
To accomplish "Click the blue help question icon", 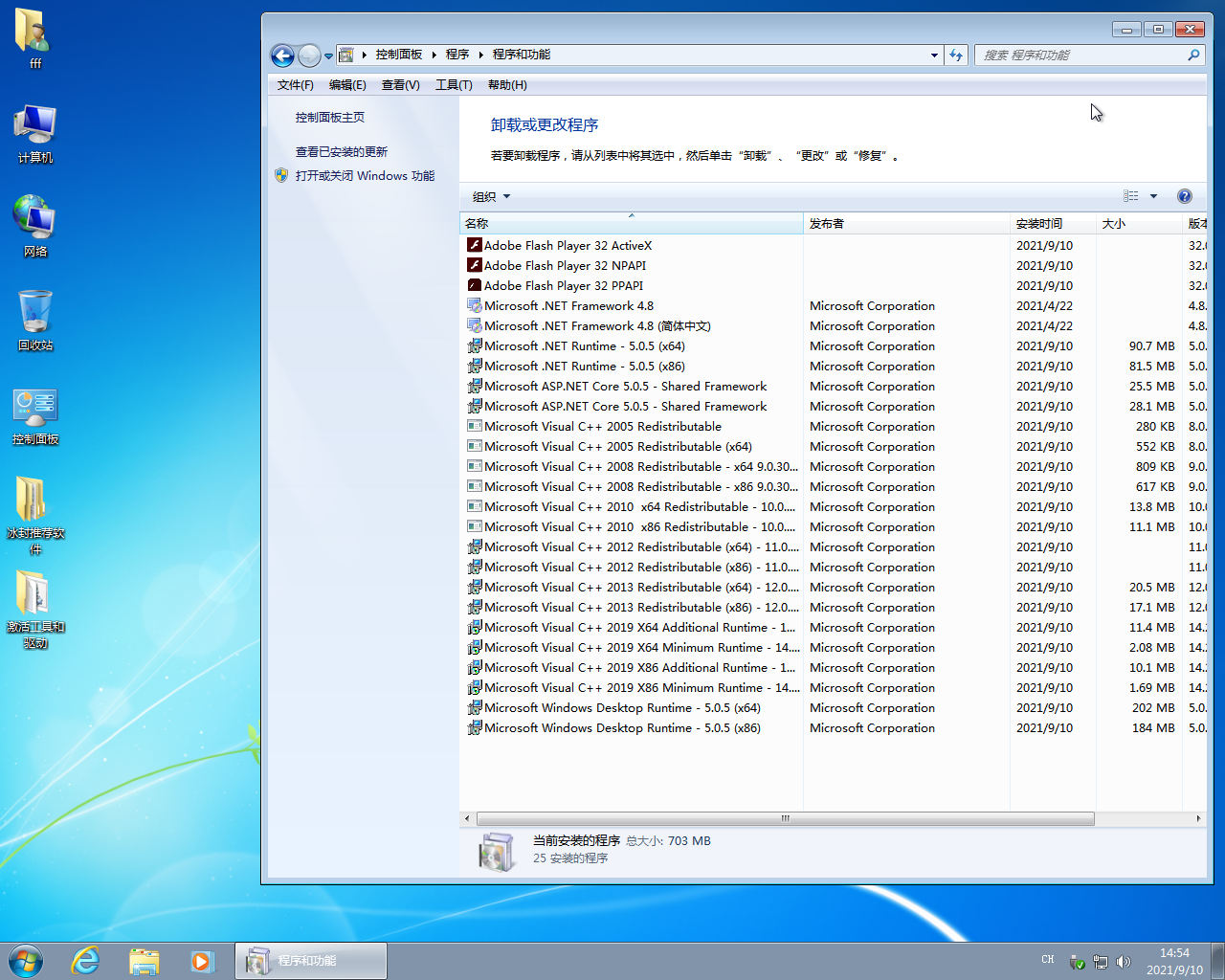I will click(x=1185, y=196).
